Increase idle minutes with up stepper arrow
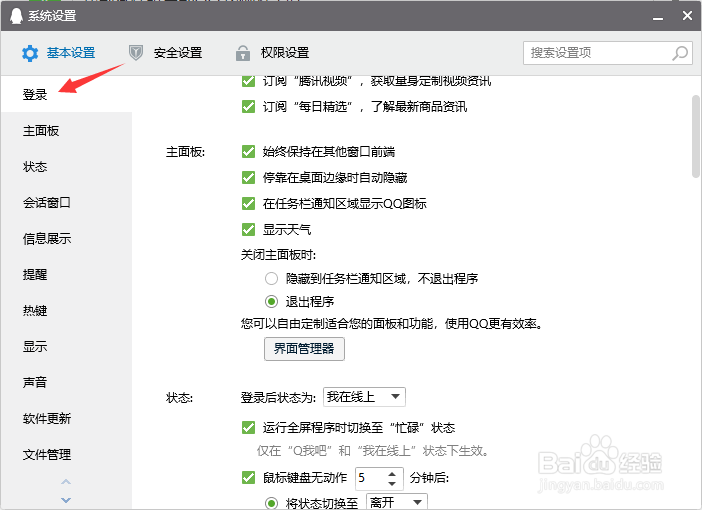702x510 pixels. click(392, 474)
